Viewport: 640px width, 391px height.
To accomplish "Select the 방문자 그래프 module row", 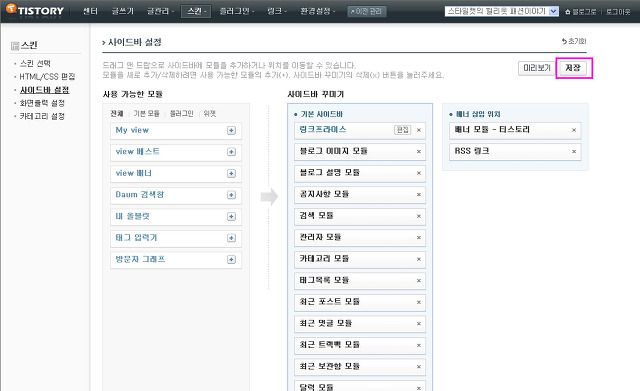I will click(176, 260).
